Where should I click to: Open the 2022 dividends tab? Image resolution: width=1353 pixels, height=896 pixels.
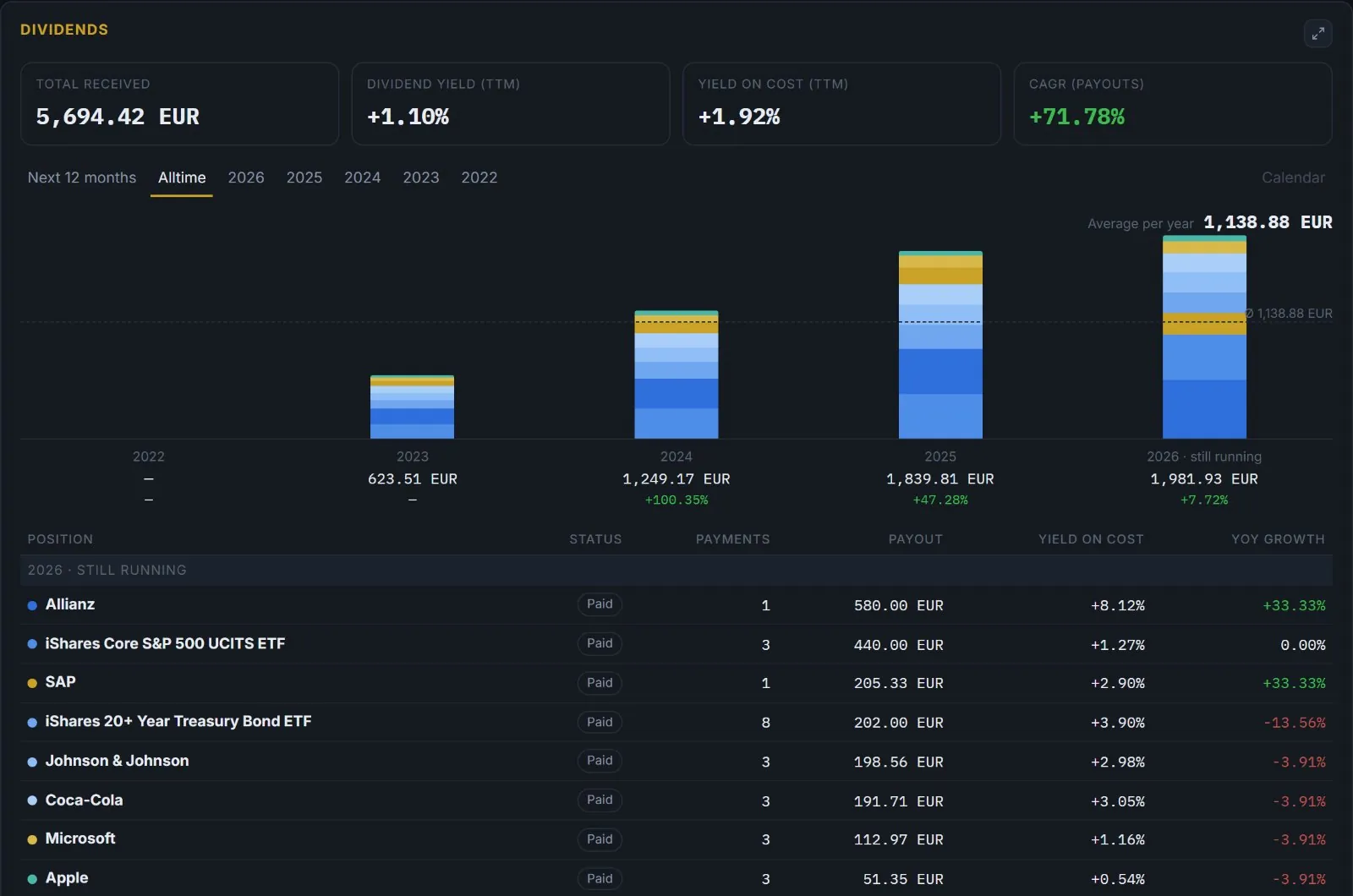pos(479,178)
